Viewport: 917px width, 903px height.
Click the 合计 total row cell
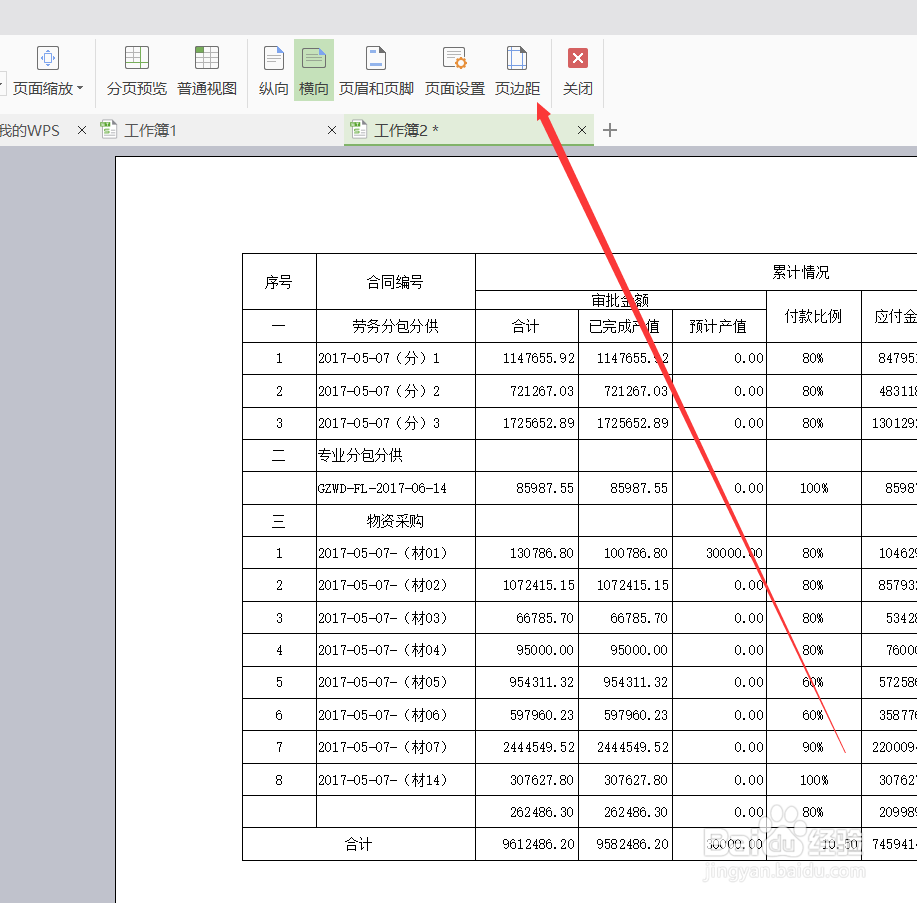[358, 844]
